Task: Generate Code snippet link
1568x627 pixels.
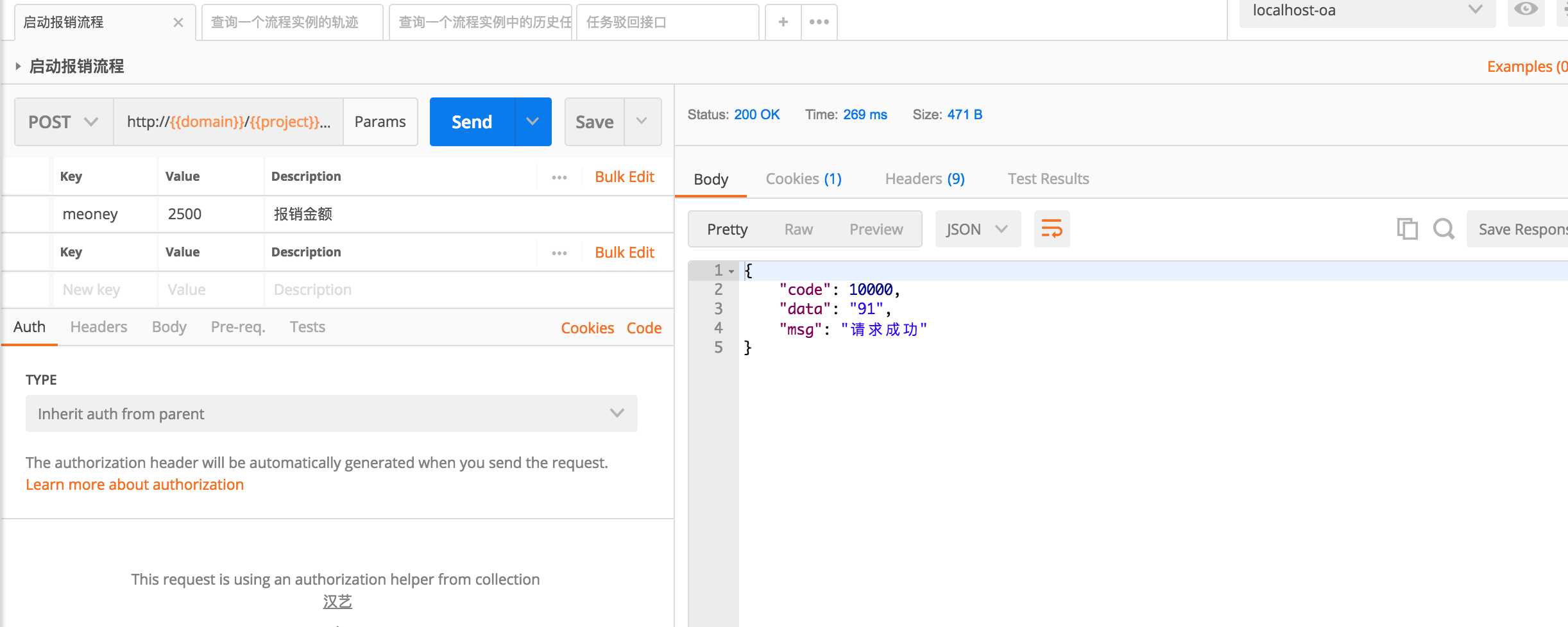Action: point(644,328)
